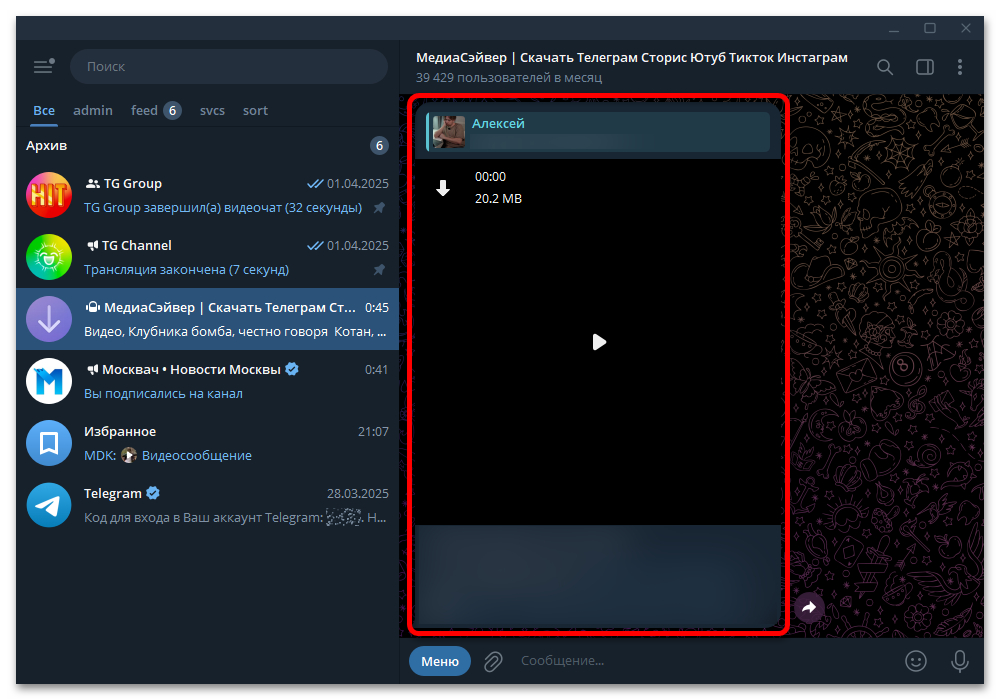Viewport: 1000px width, 700px height.
Task: Switch to the admin folder tab
Action: point(93,110)
